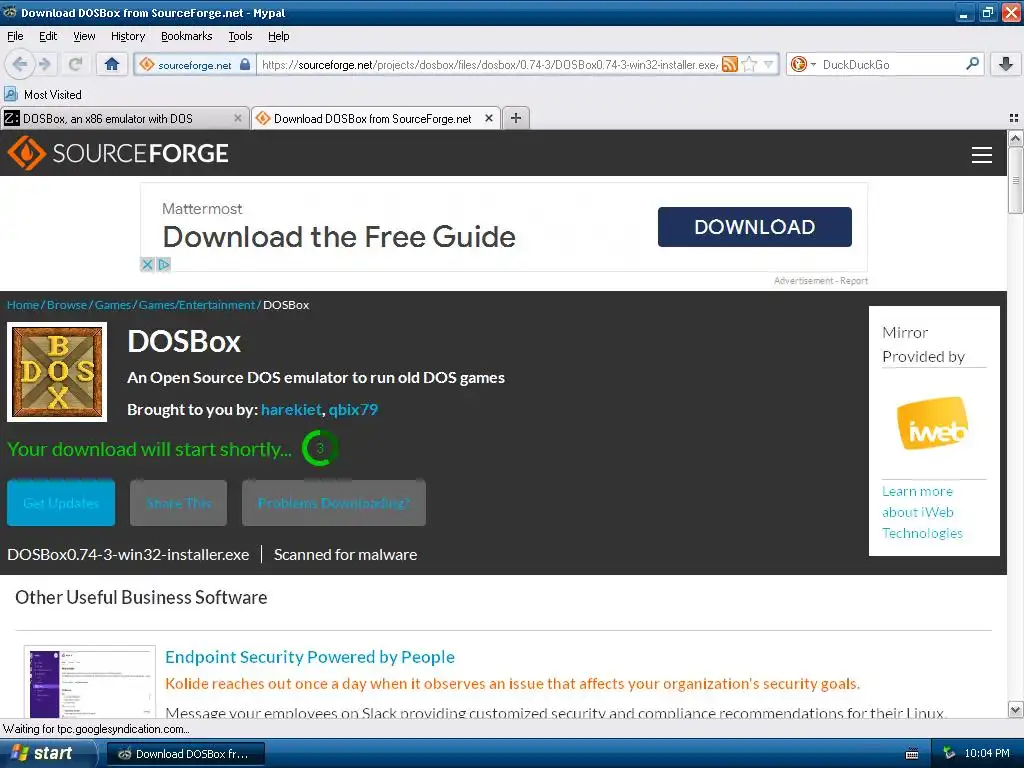Click the AdChoices triangle icon

pos(164,264)
